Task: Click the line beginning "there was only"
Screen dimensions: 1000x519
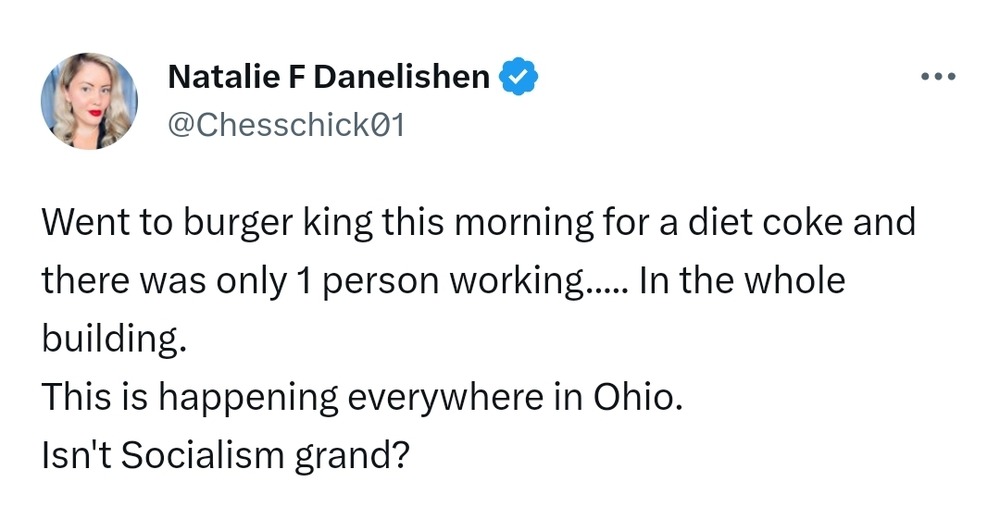Action: pyautogui.click(x=442, y=281)
